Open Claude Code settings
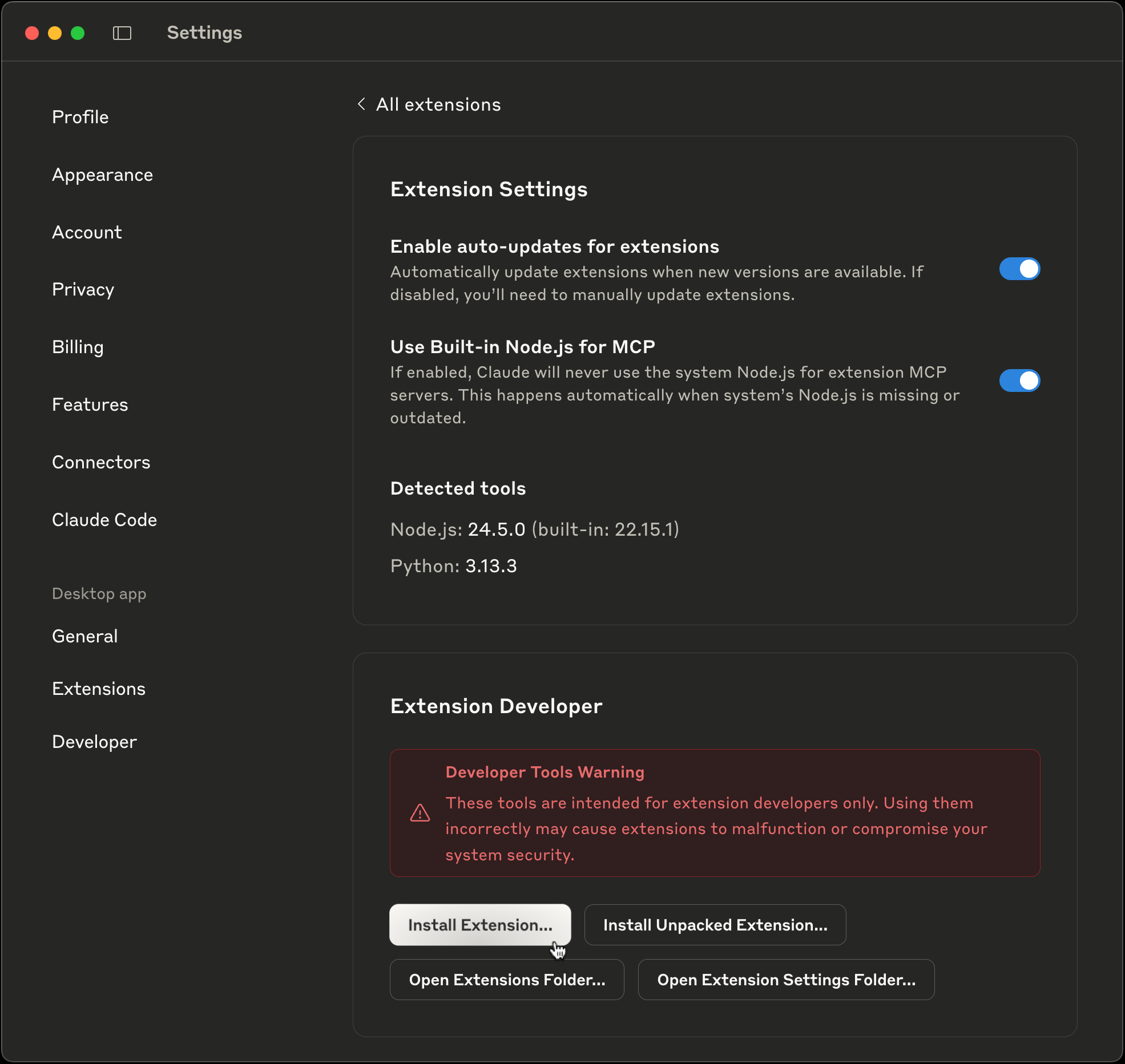This screenshot has height=1064, width=1125. point(104,520)
